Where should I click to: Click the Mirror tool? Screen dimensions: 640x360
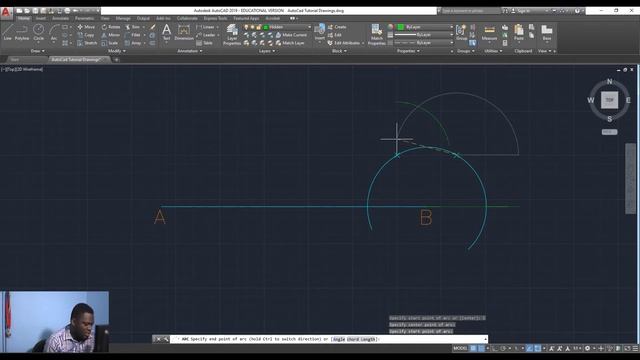click(x=111, y=35)
